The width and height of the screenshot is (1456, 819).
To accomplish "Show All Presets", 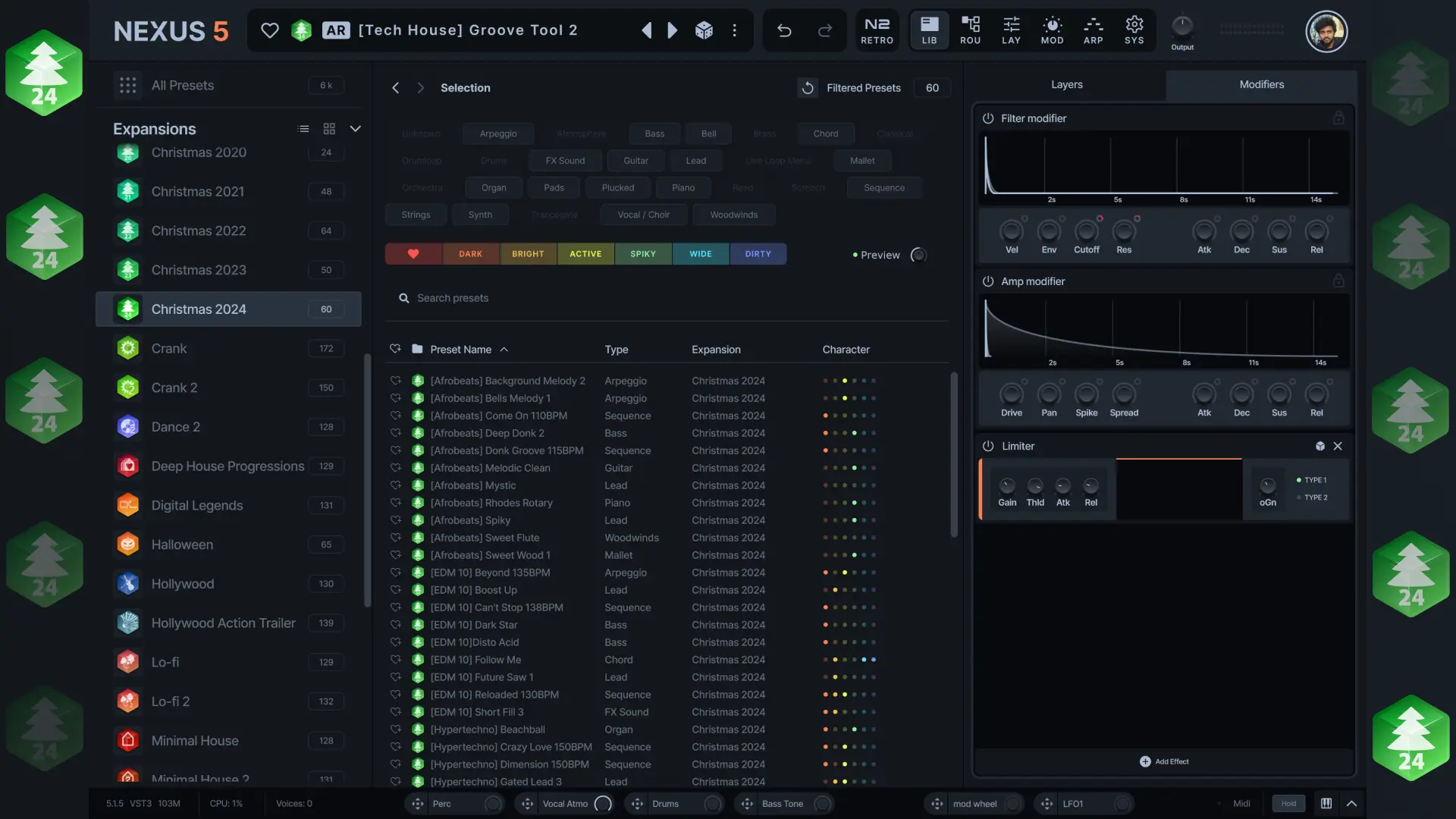I will pyautogui.click(x=228, y=86).
